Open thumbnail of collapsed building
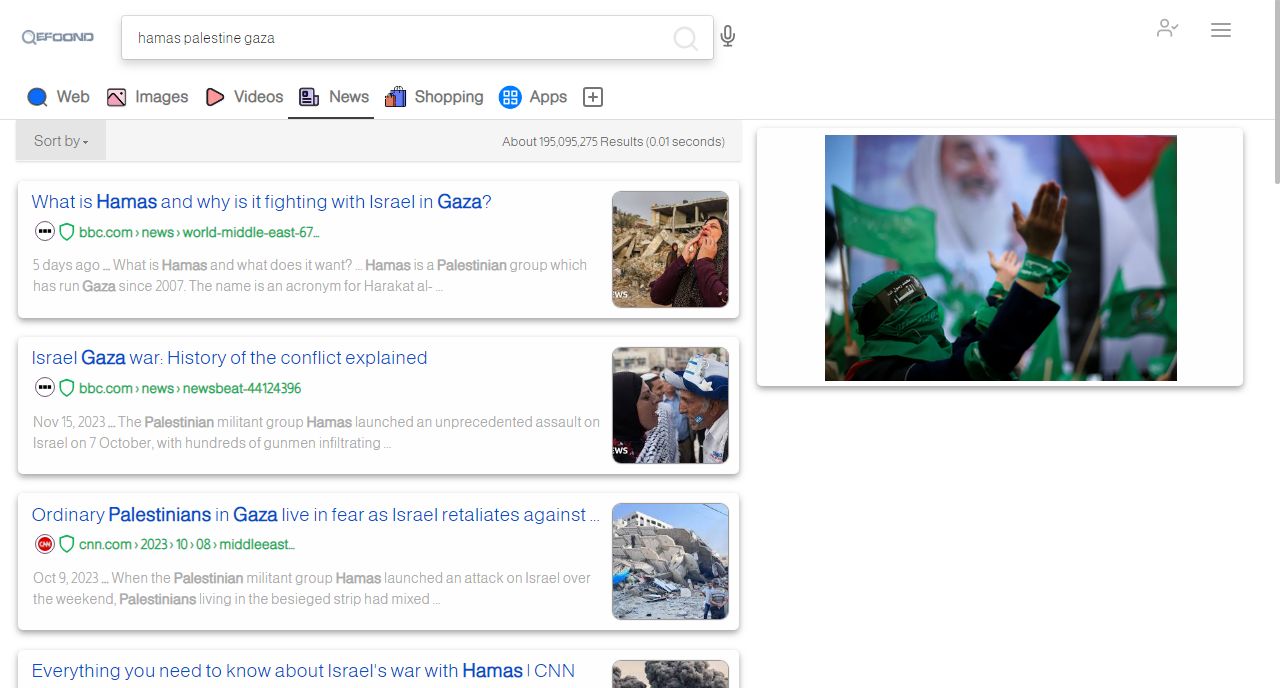The width and height of the screenshot is (1280, 688). pos(670,561)
